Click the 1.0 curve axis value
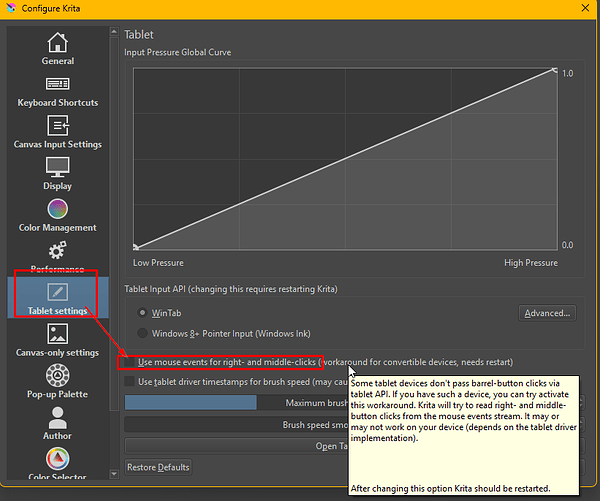The height and width of the screenshot is (501, 600). (567, 73)
